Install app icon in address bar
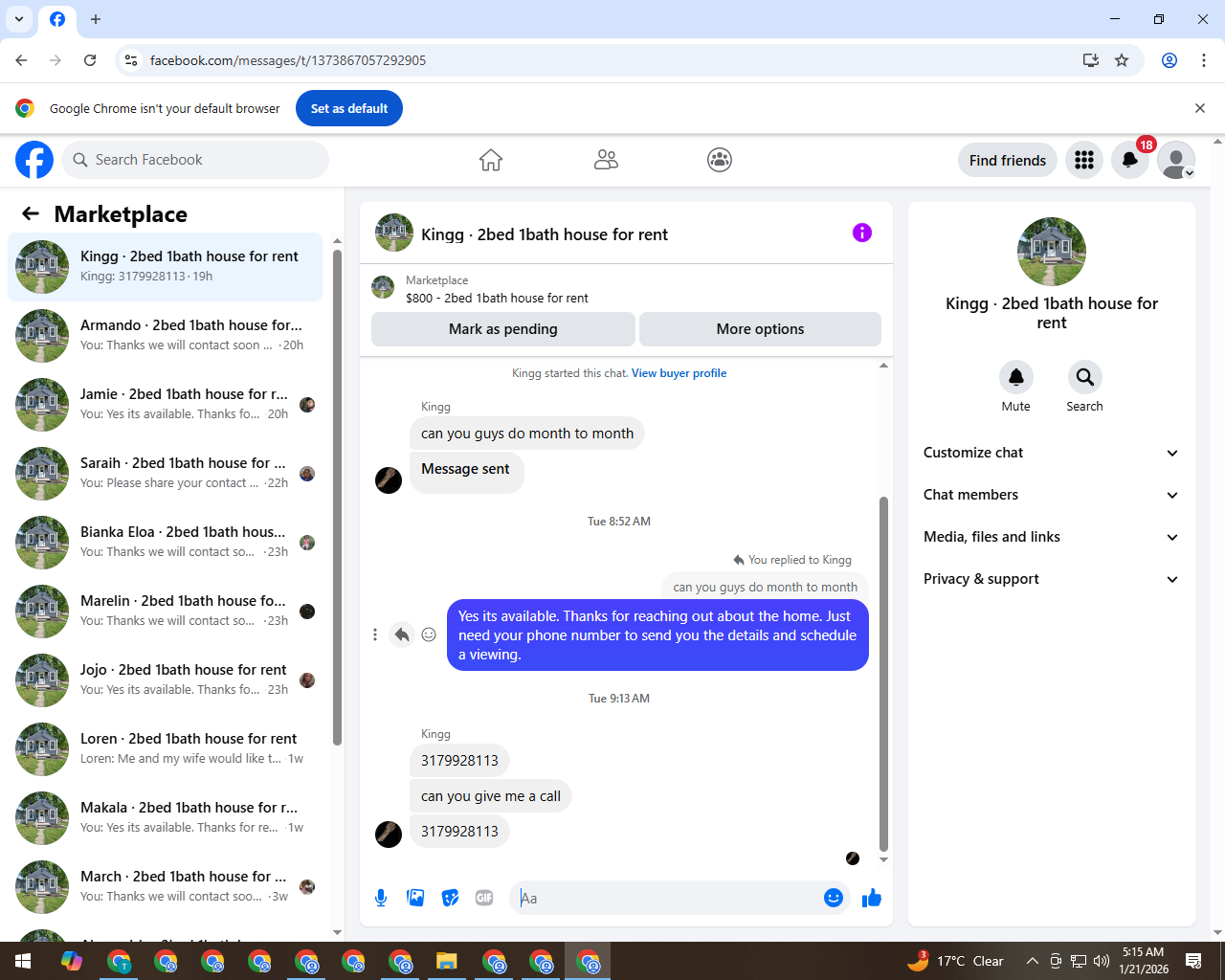Image resolution: width=1225 pixels, height=980 pixels. point(1091,60)
